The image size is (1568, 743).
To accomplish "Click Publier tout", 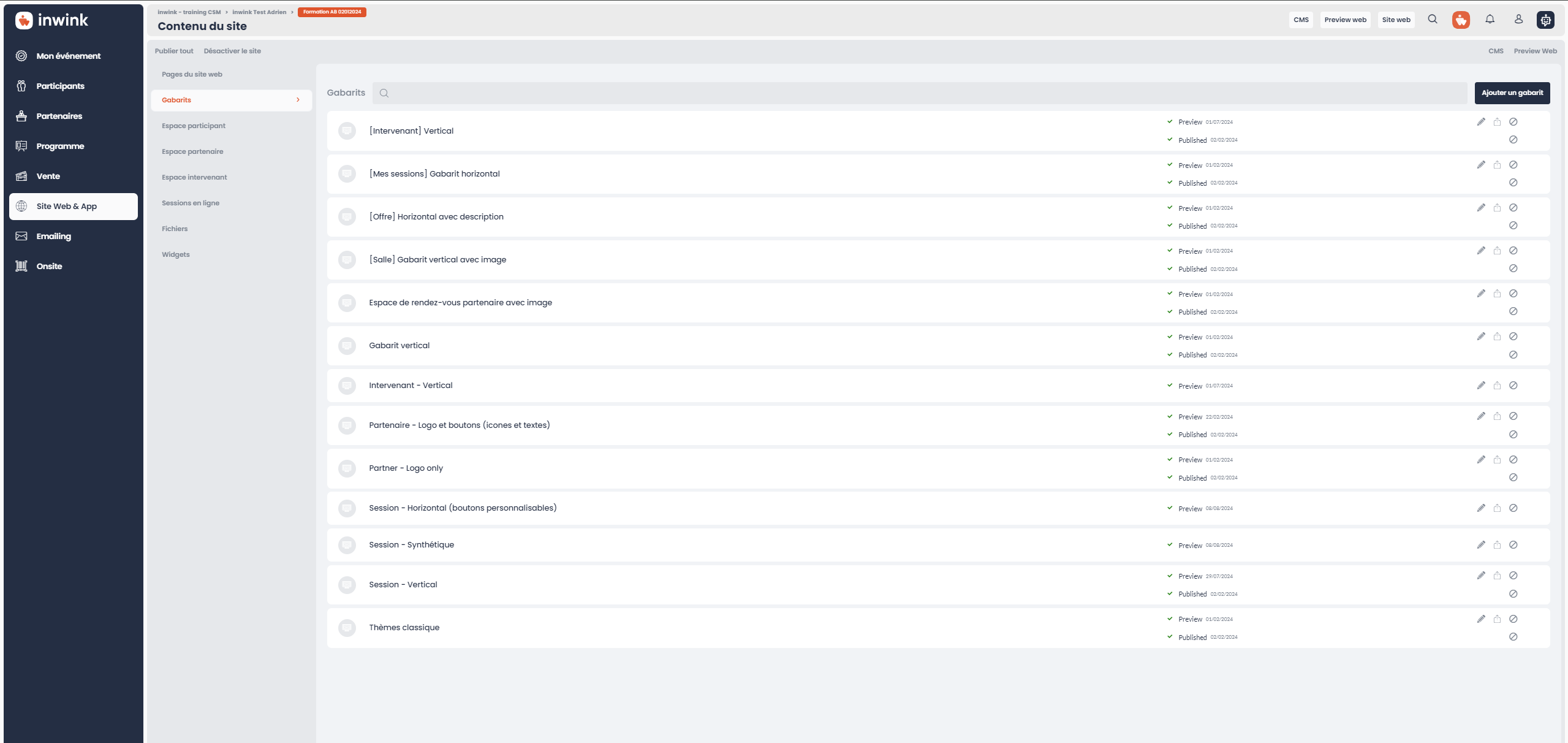I will pyautogui.click(x=174, y=51).
